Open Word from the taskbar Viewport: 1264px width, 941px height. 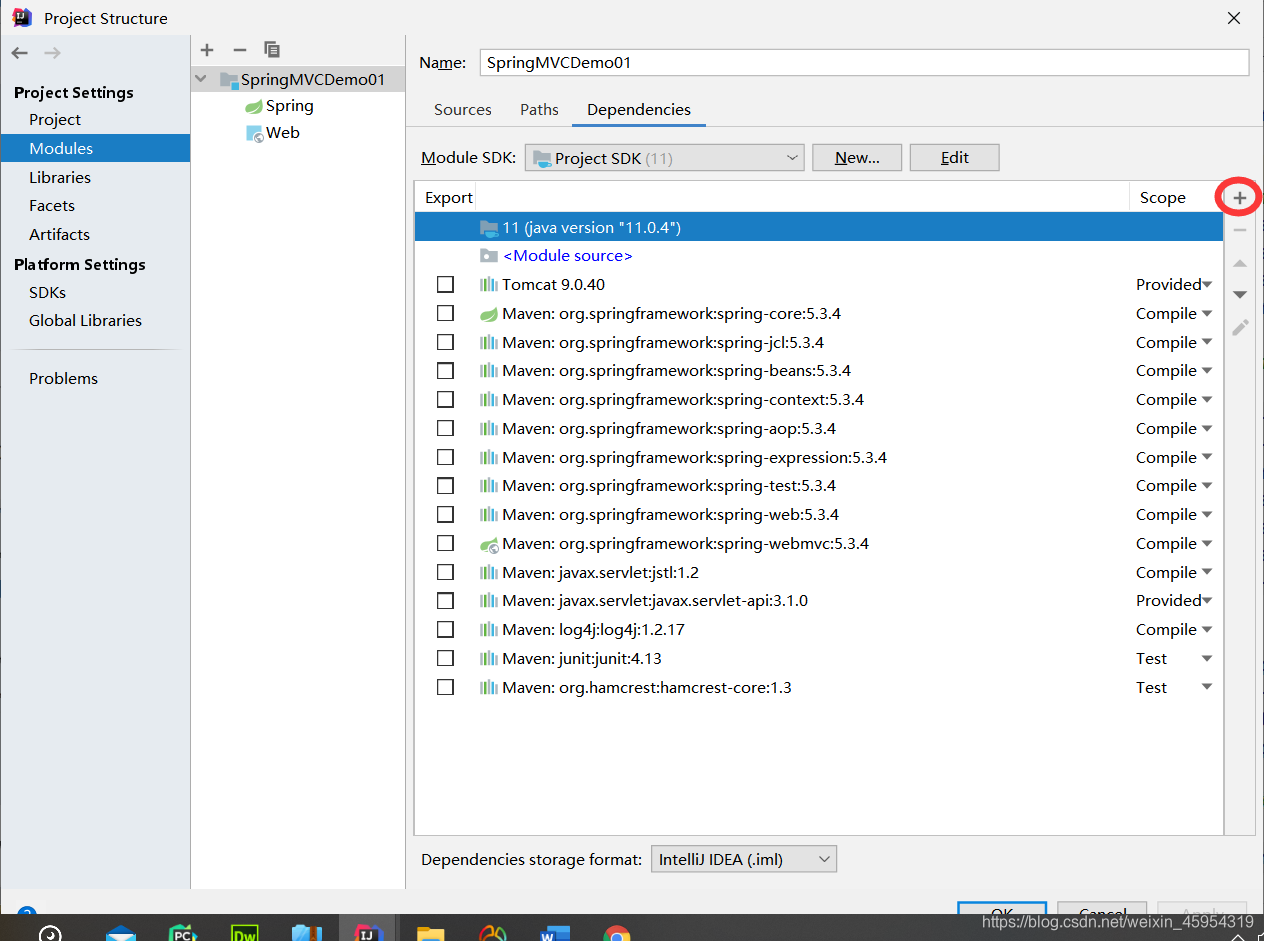[554, 933]
